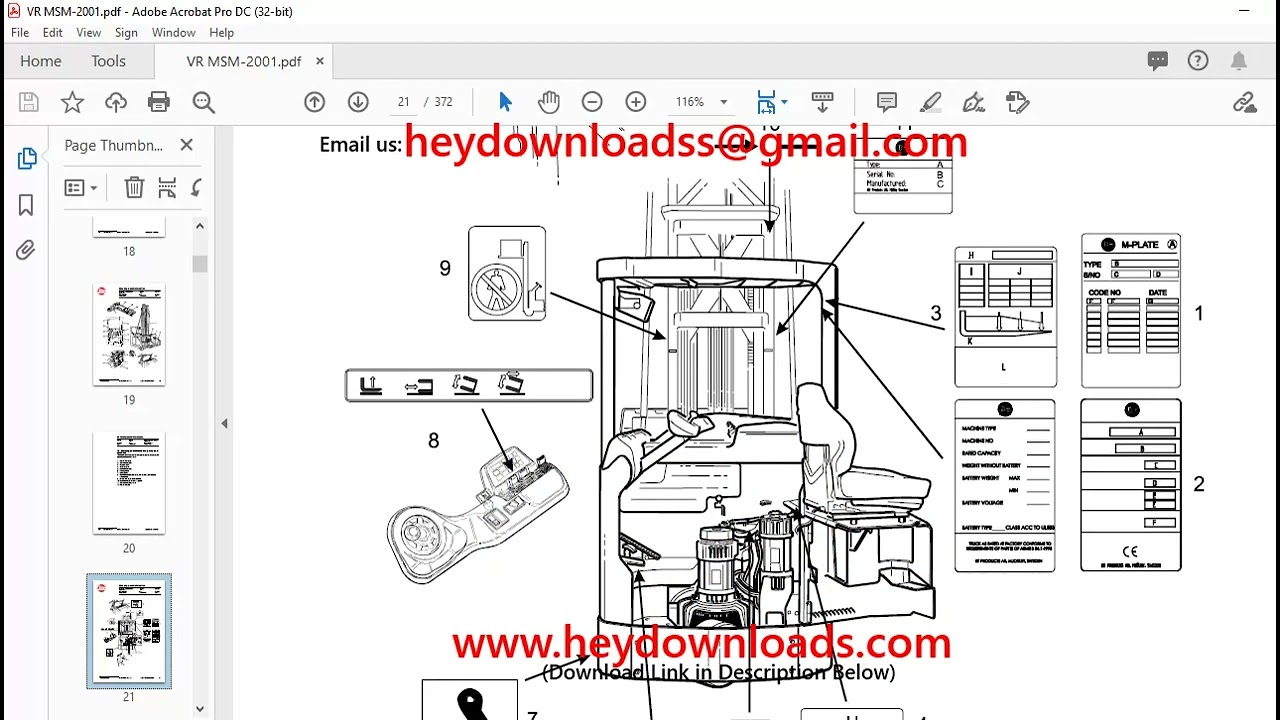Open the View menu

coord(89,33)
